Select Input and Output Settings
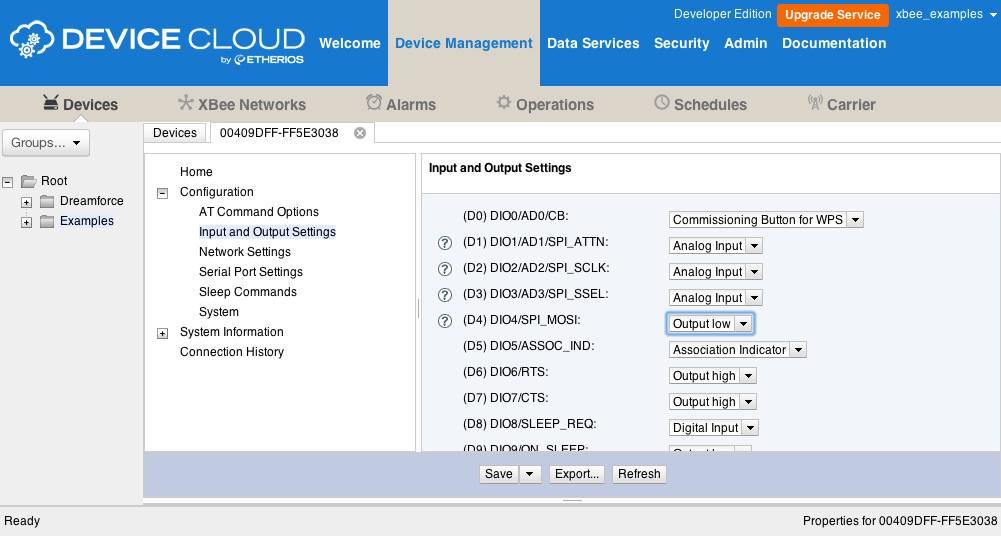The image size is (1001, 536). coord(267,232)
